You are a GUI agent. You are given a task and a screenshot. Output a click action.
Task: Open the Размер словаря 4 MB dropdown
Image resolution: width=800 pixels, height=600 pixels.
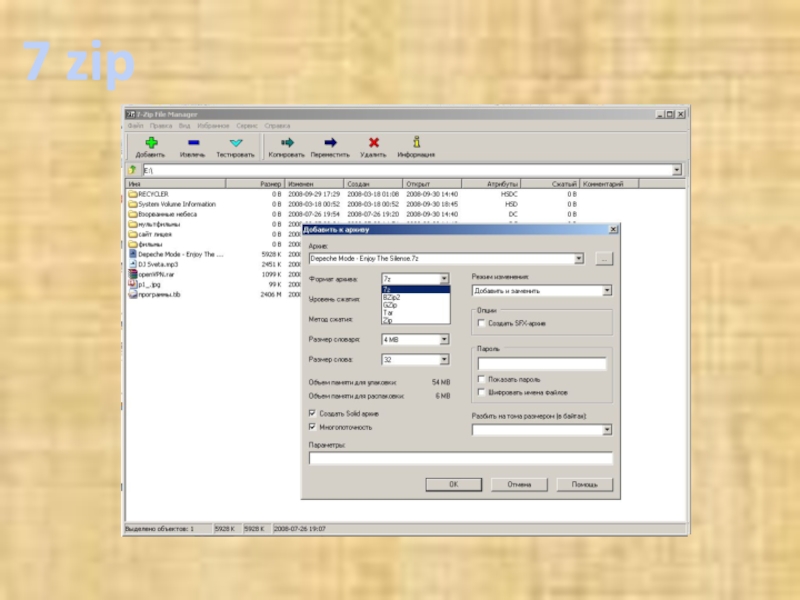[444, 339]
